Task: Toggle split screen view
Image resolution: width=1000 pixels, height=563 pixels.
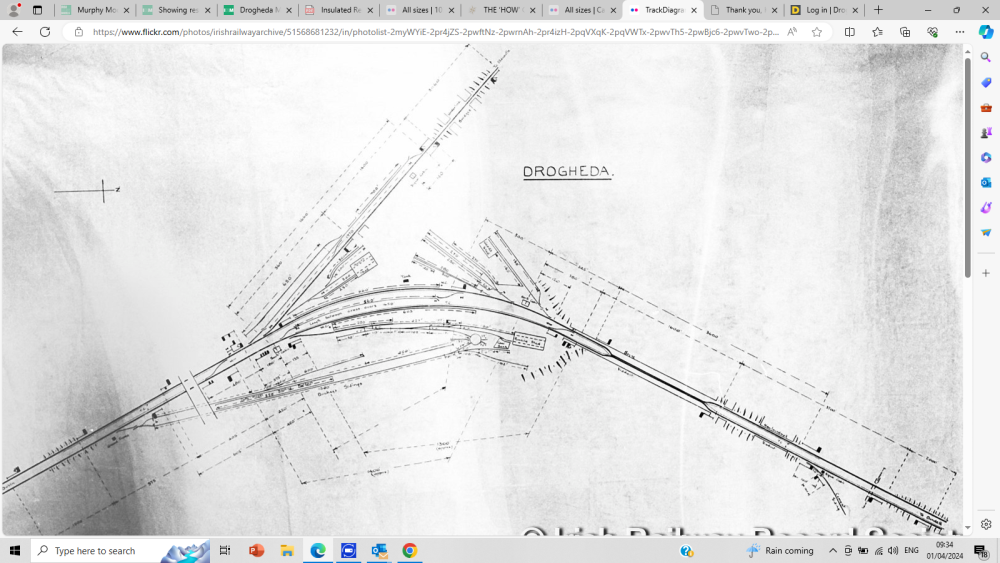Action: (850, 32)
